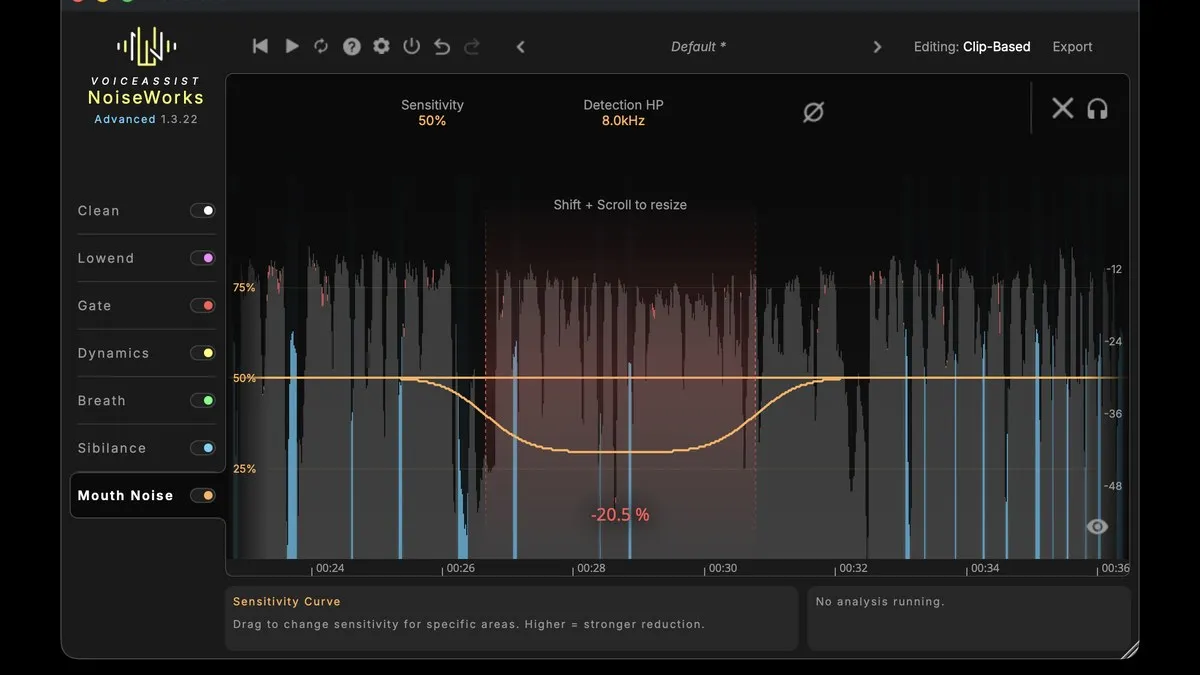
Task: Toggle the Mouth Noise module switch
Action: (203, 495)
